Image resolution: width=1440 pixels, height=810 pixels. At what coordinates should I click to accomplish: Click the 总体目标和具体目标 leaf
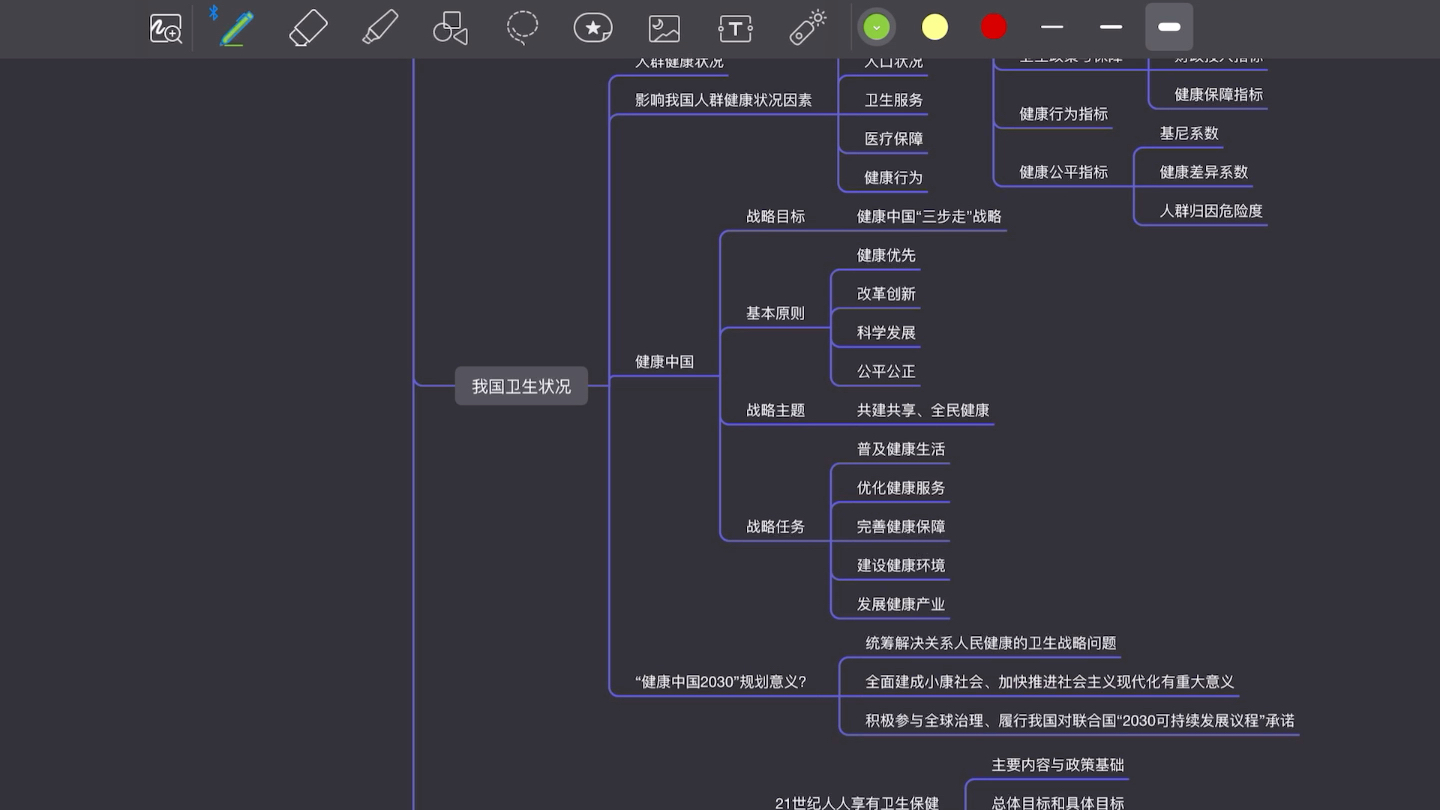(x=1058, y=802)
